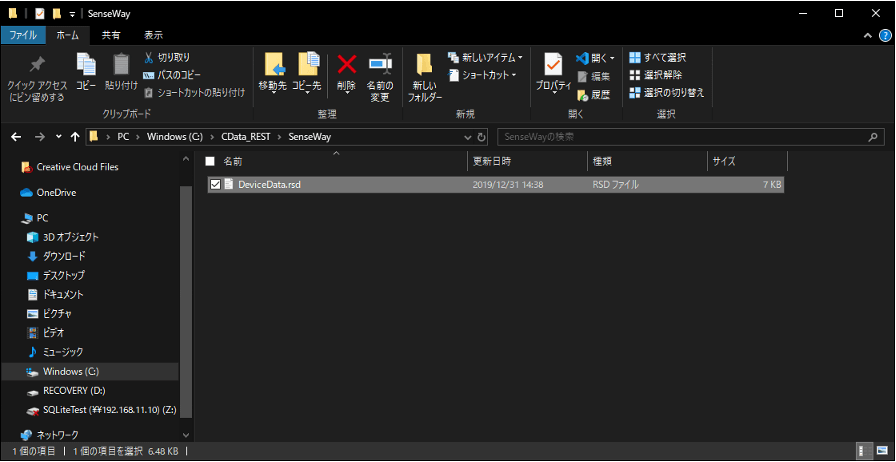Viewport: 896px width, 462px height.
Task: Expand the 開く (Open) dropdown arrow
Action: [x=612, y=58]
